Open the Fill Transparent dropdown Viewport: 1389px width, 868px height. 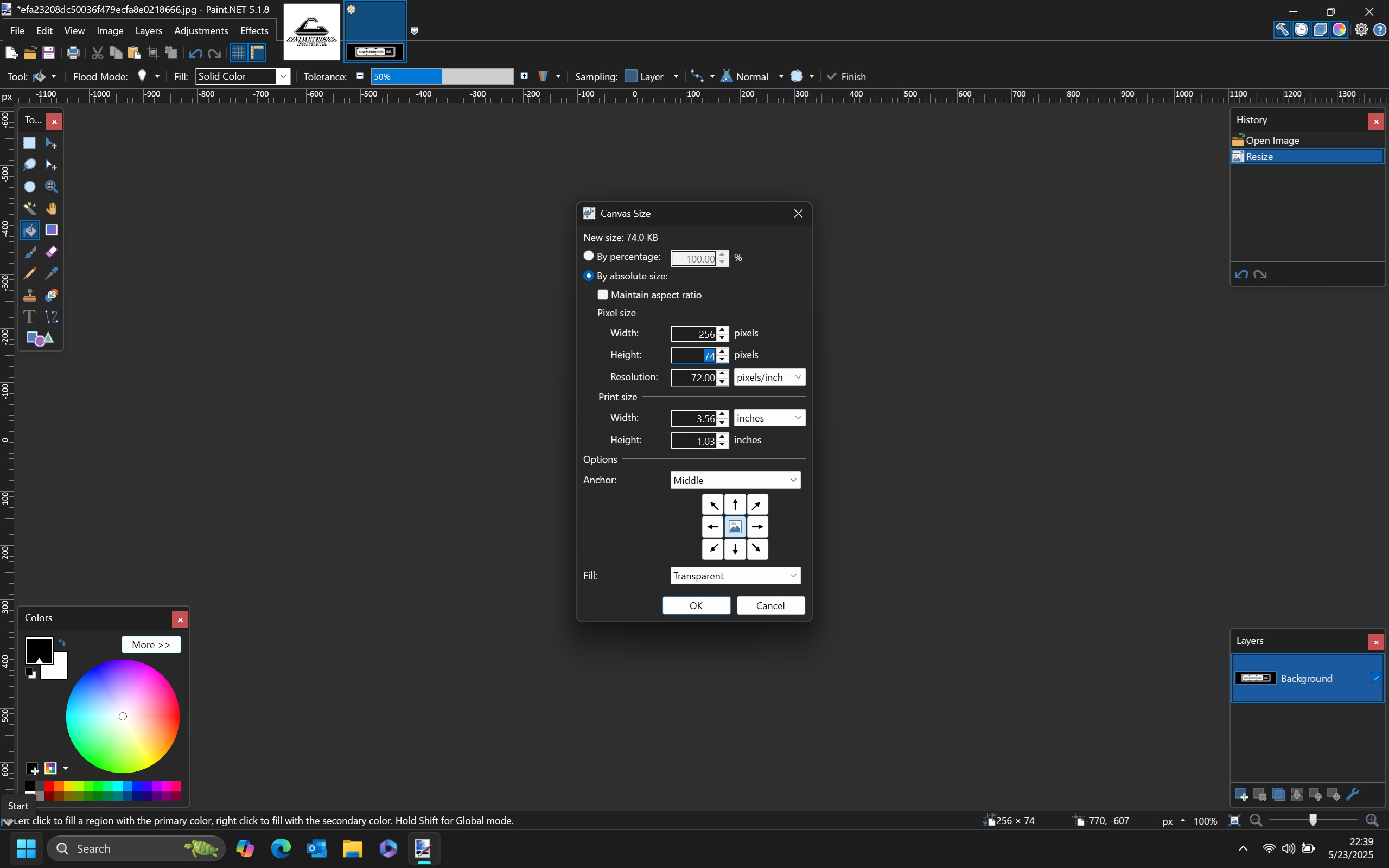[735, 575]
